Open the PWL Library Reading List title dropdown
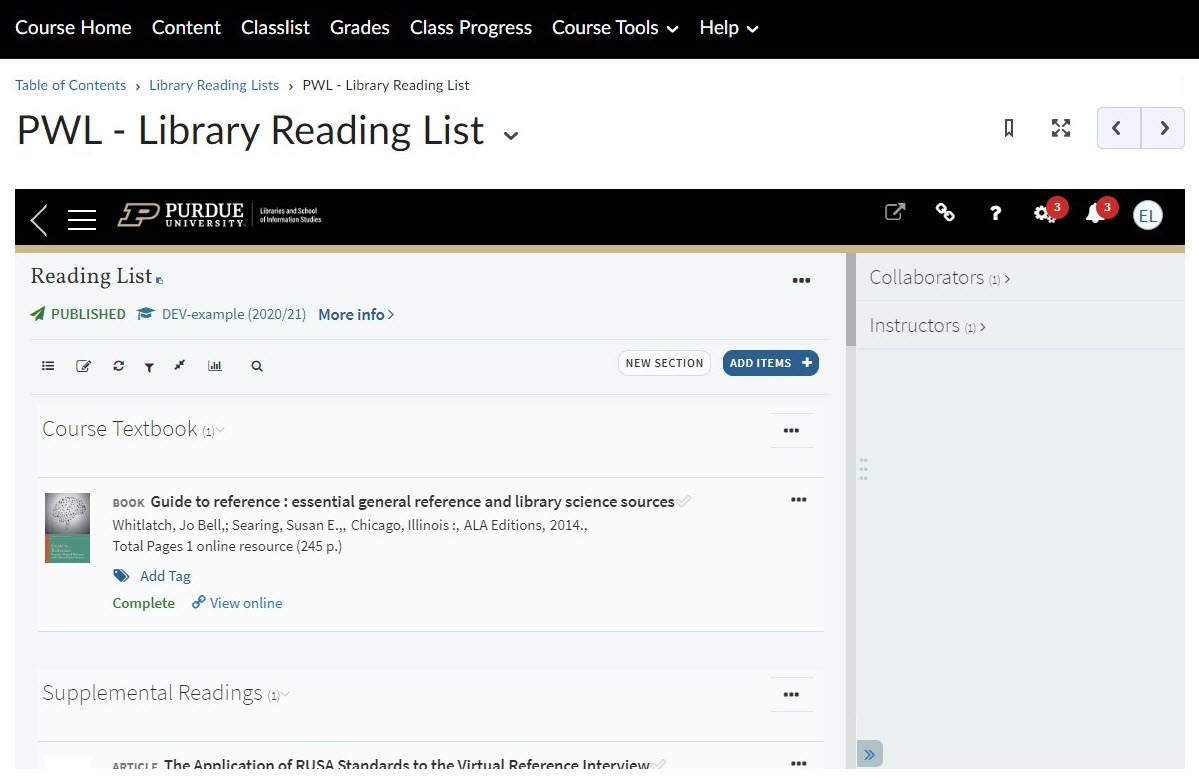This screenshot has height=782, width=1199. 510,135
